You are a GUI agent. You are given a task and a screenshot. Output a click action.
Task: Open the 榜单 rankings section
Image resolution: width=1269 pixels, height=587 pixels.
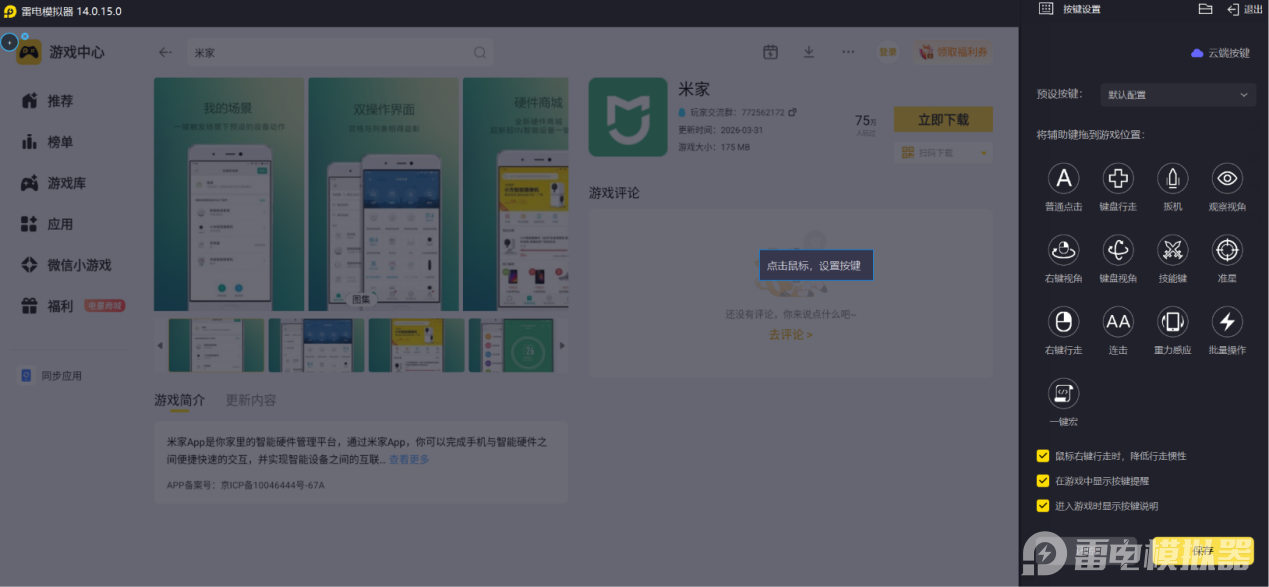click(x=60, y=142)
